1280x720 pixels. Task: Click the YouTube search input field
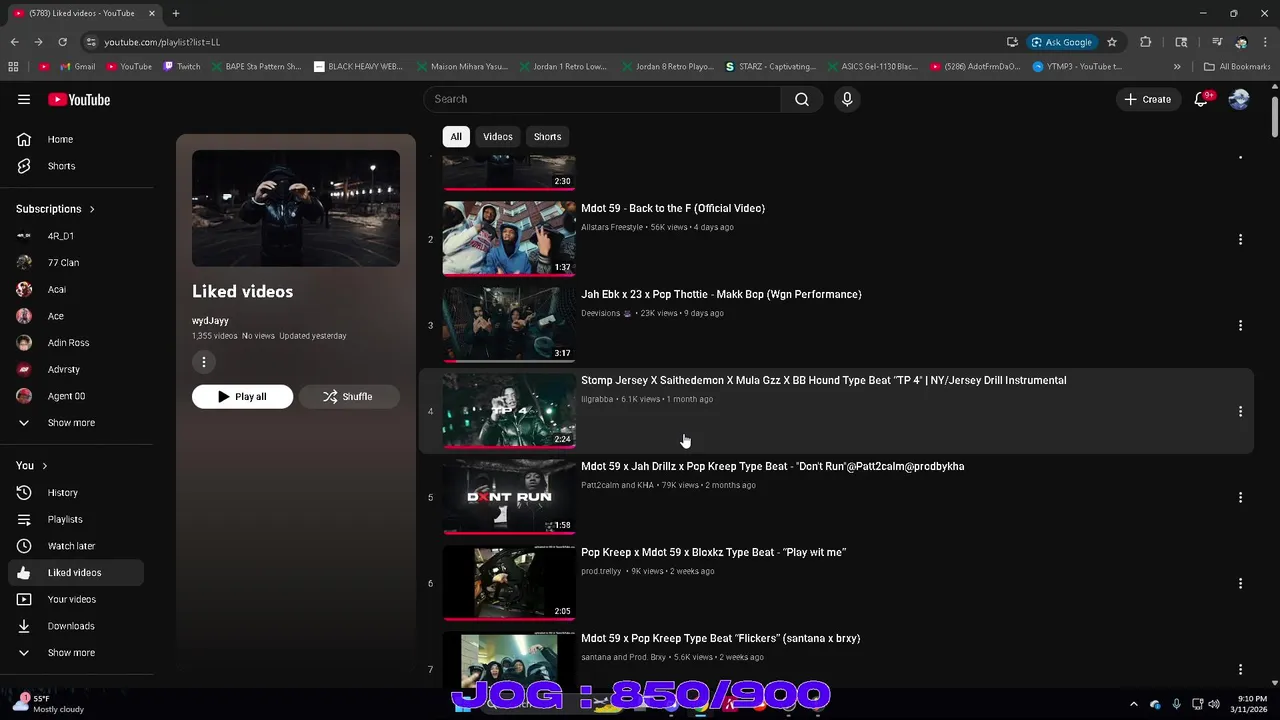coord(602,99)
